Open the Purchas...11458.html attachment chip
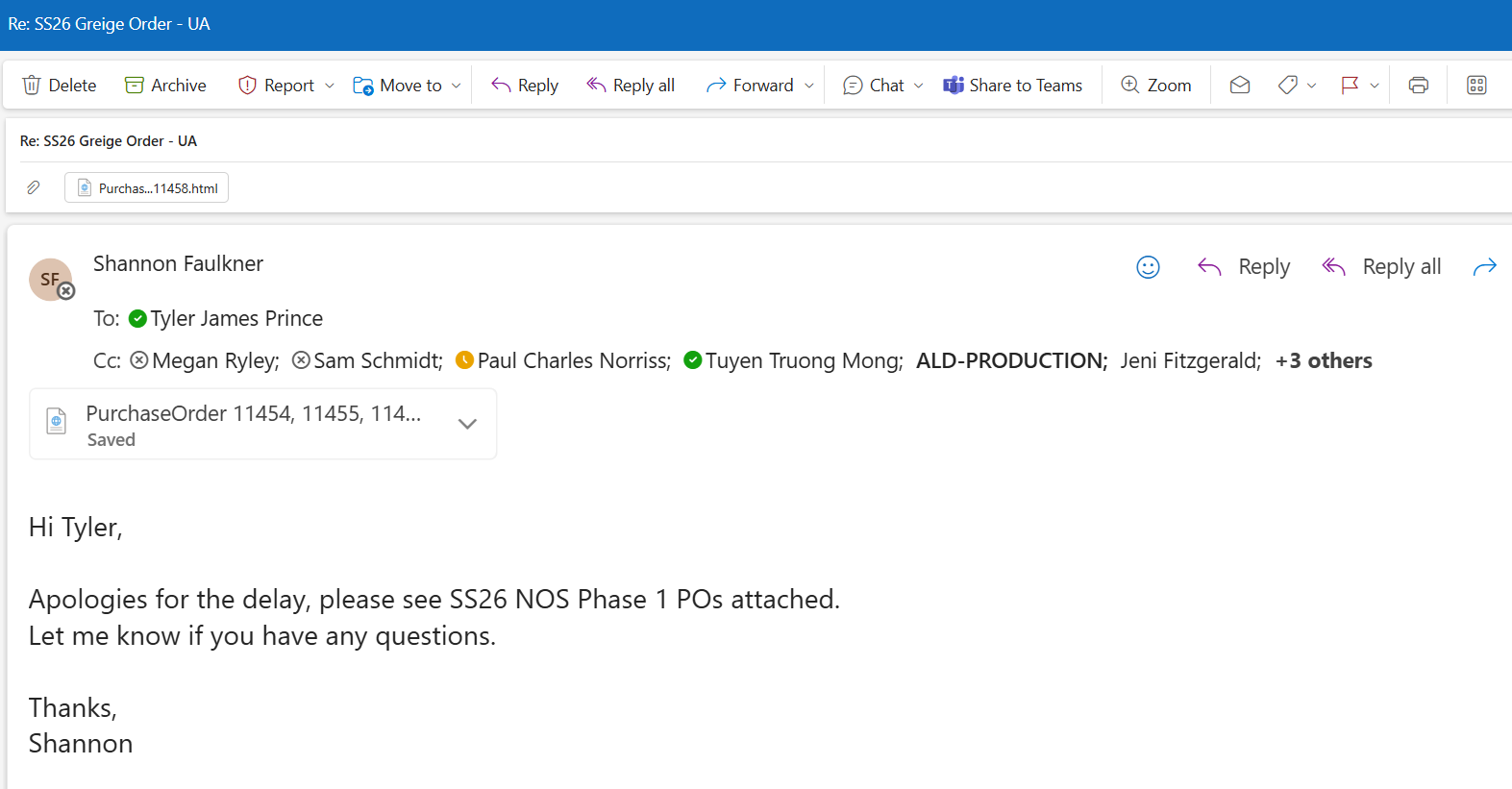Image resolution: width=1512 pixels, height=789 pixels. click(x=147, y=188)
